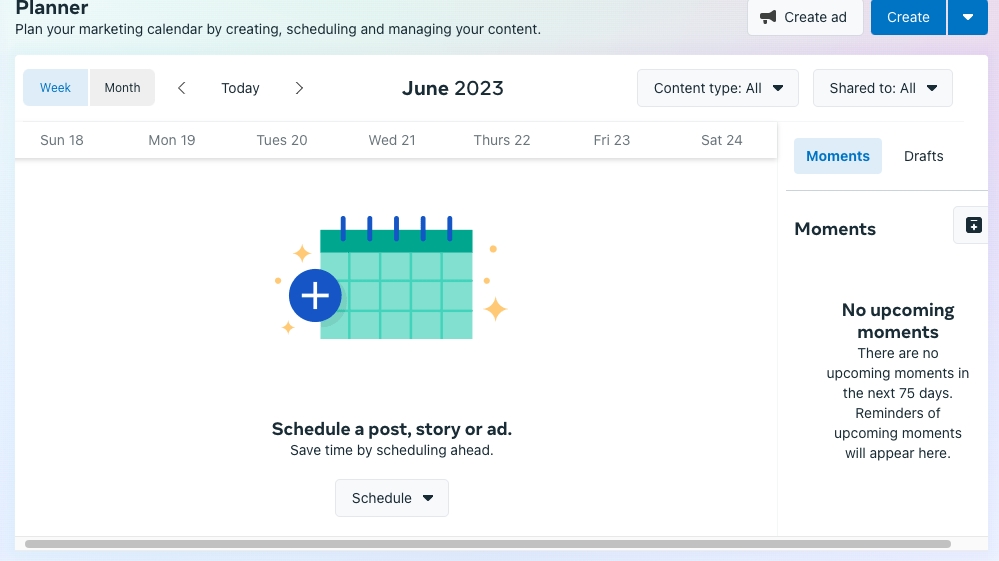Click the blue plus calendar illustration
Image resolution: width=999 pixels, height=561 pixels.
pos(316,295)
